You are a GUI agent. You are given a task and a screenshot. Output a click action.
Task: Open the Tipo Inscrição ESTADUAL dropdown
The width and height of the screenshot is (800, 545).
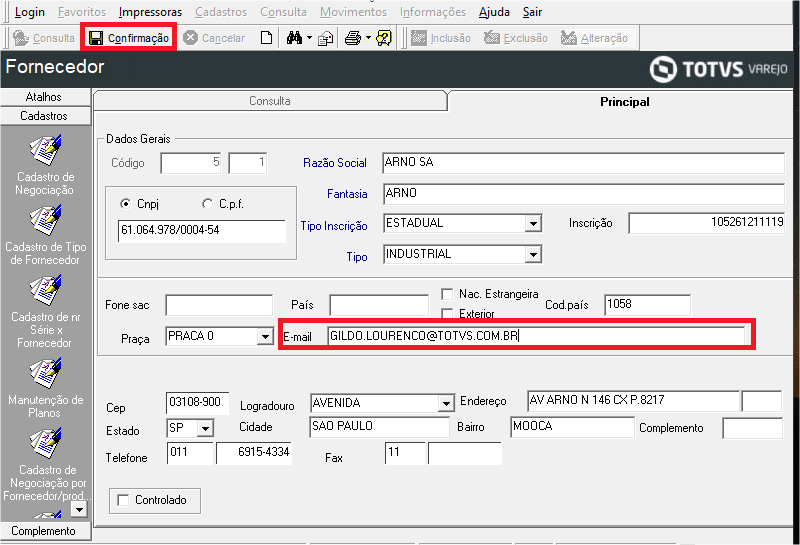[533, 224]
